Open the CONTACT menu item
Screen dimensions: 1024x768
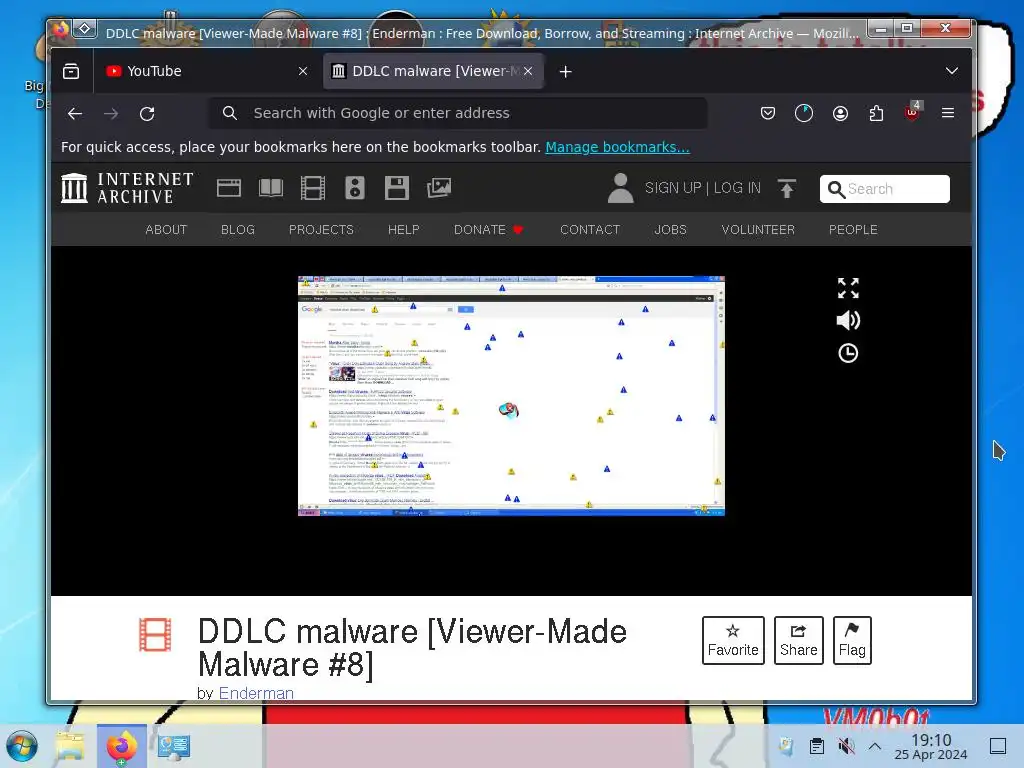point(590,230)
